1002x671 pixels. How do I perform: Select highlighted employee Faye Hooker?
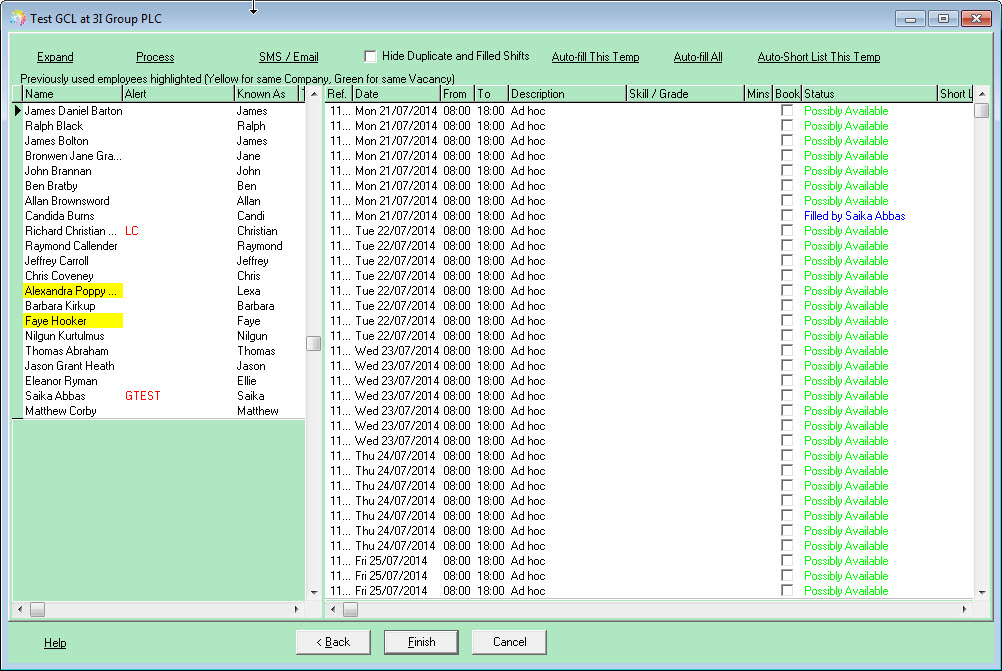pyautogui.click(x=72, y=321)
